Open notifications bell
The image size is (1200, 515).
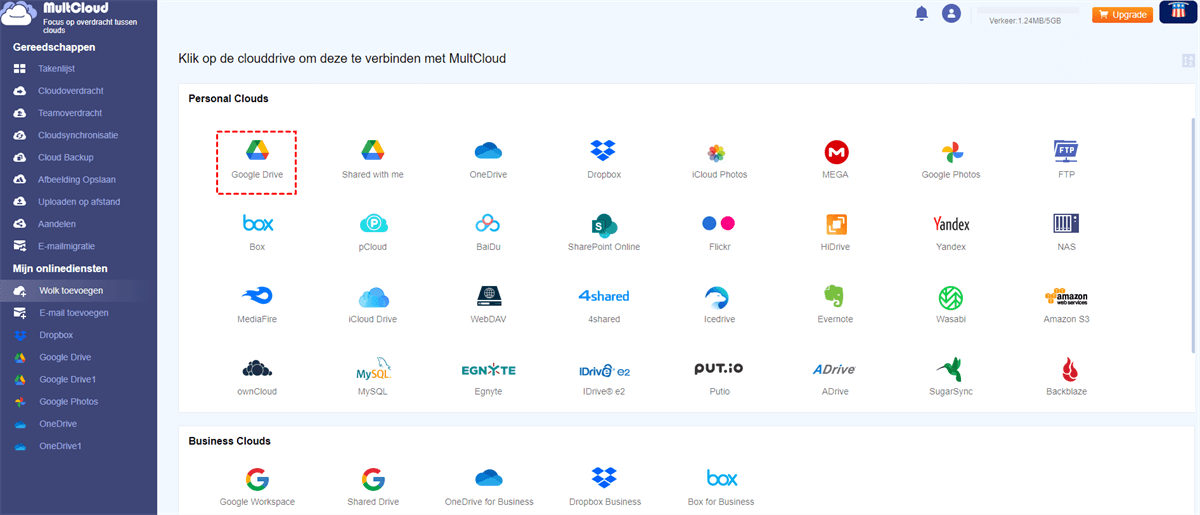921,13
